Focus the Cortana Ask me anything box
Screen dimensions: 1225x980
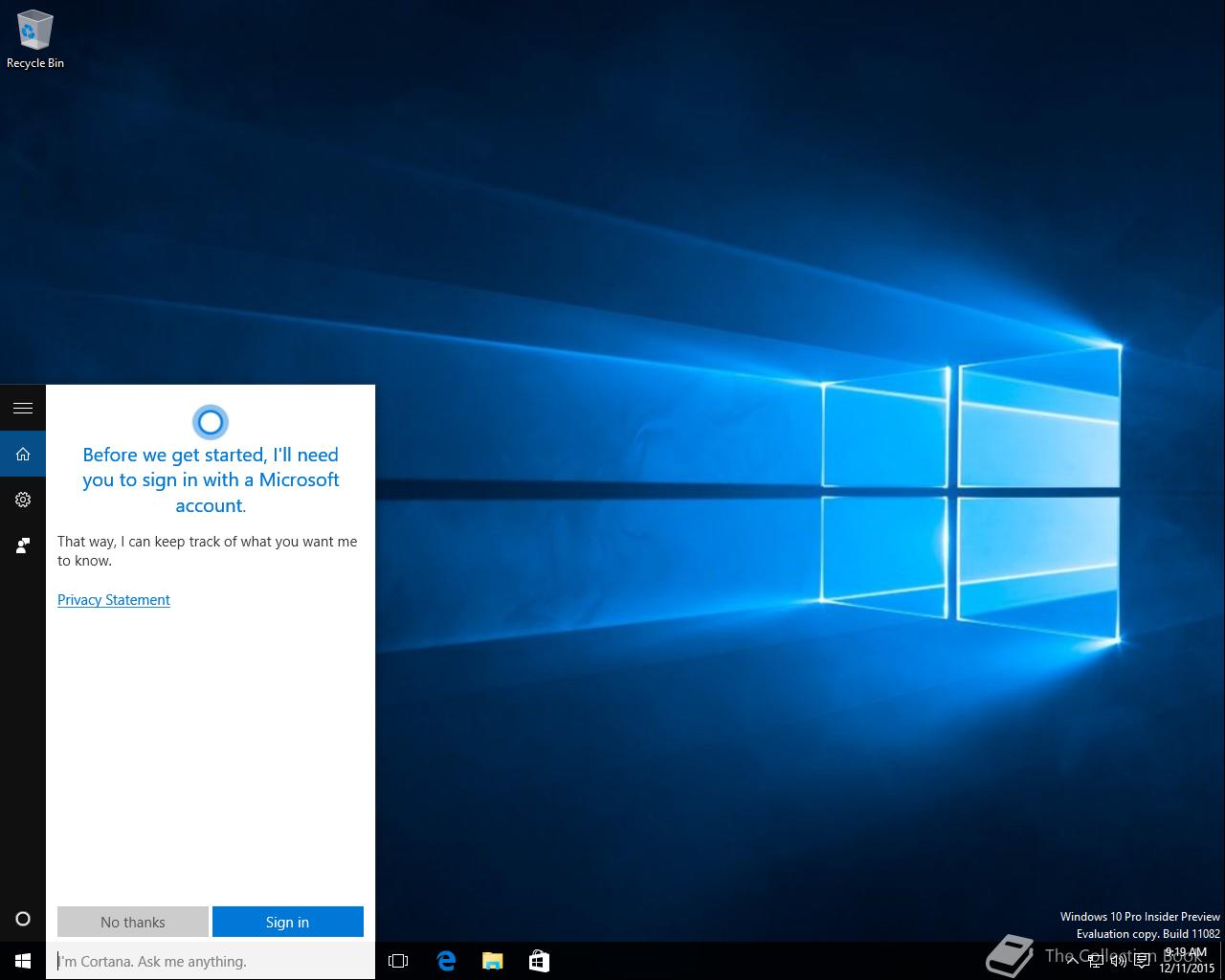211,961
